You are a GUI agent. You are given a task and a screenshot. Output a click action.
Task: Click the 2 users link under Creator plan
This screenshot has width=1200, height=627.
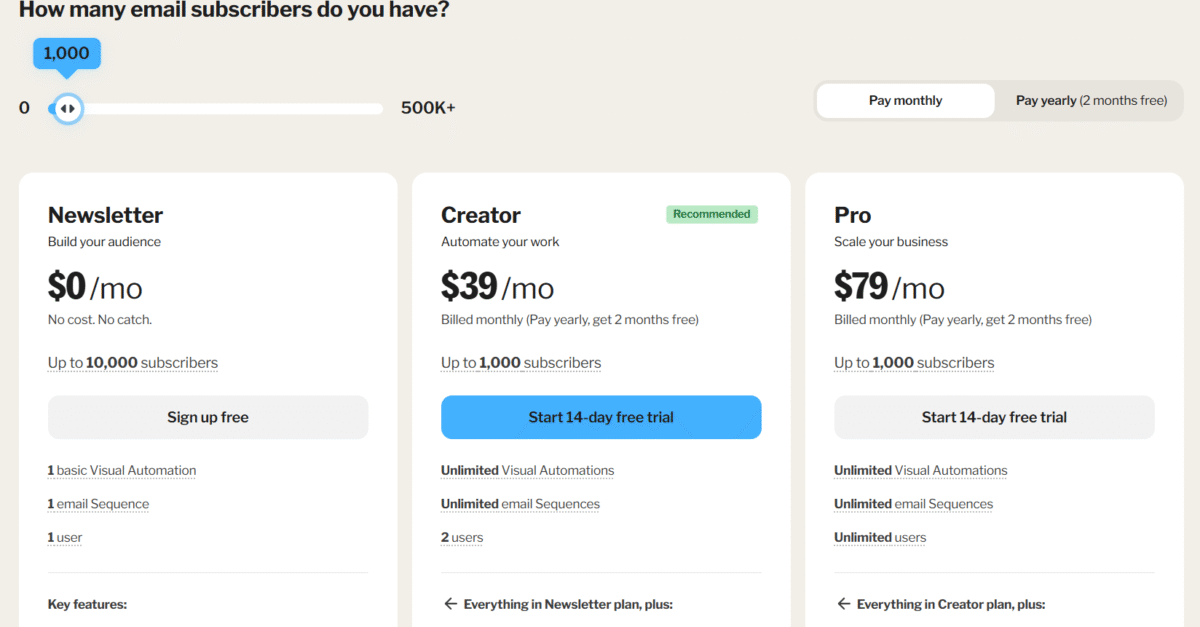tap(461, 537)
